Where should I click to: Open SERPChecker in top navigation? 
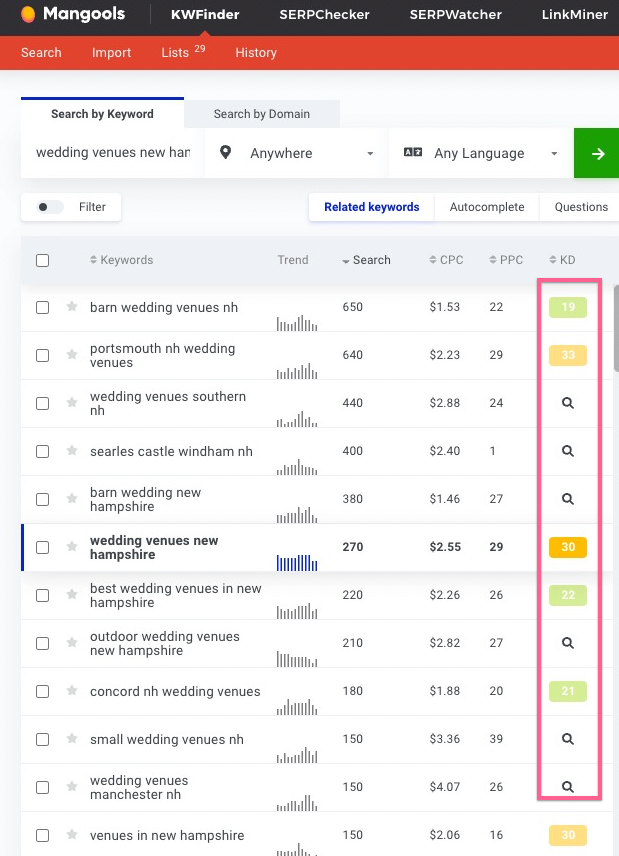pos(324,15)
